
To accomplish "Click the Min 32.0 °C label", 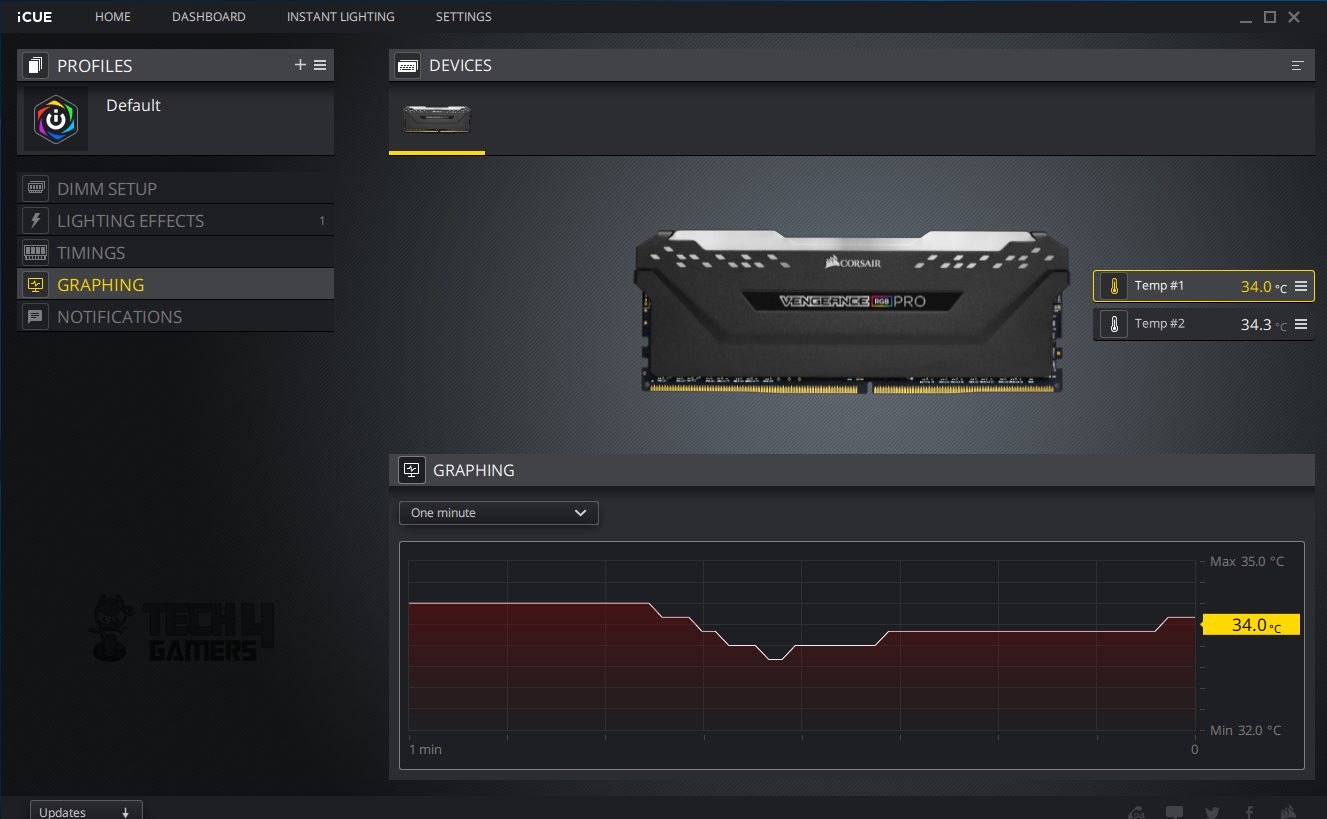I will tap(1245, 730).
